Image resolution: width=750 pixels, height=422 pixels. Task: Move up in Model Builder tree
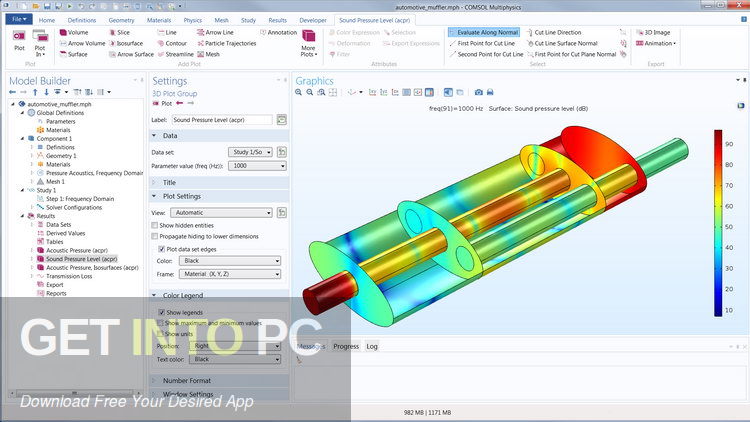pos(35,92)
